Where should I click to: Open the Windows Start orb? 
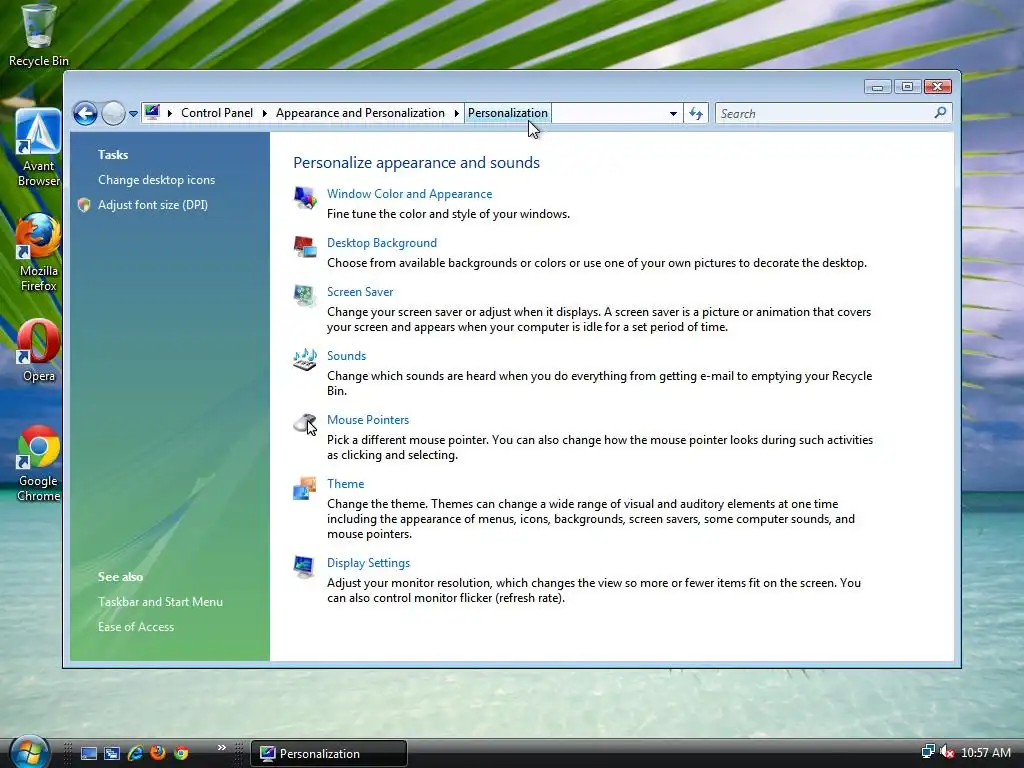click(29, 752)
